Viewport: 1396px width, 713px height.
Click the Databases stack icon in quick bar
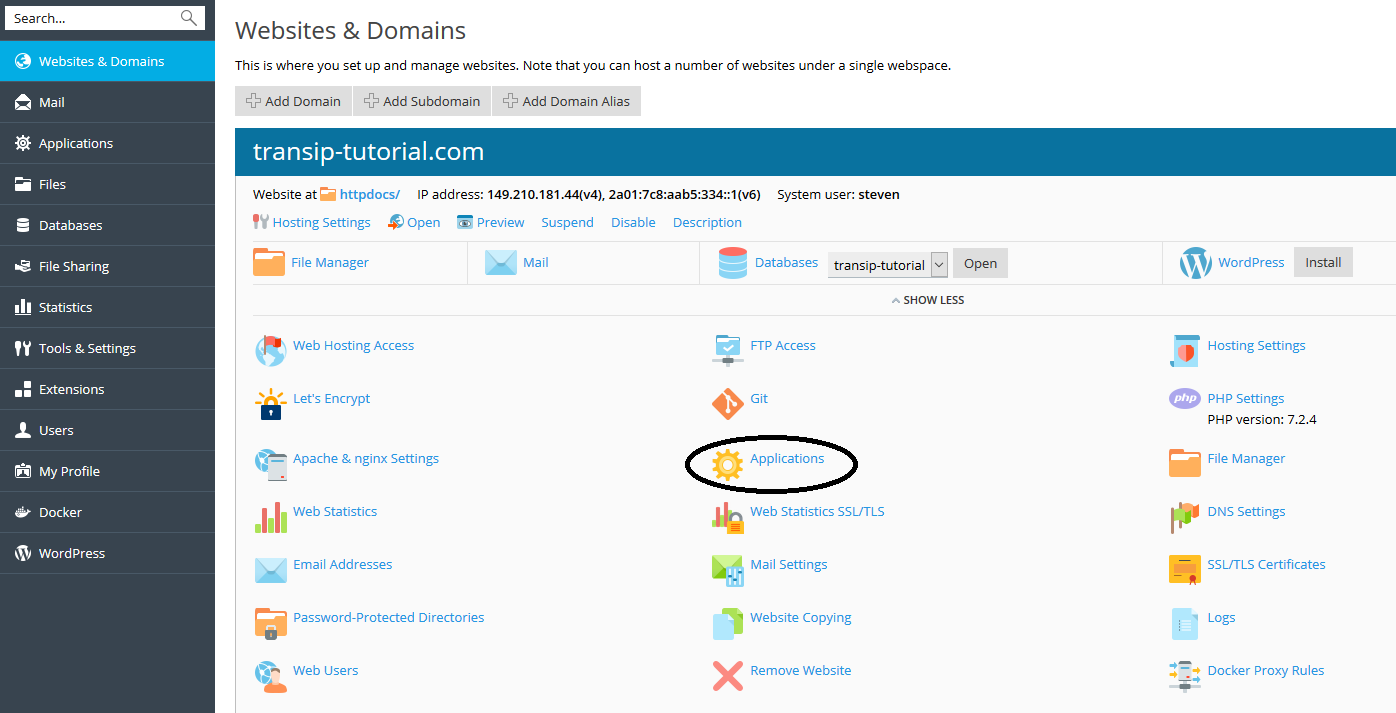pos(733,263)
